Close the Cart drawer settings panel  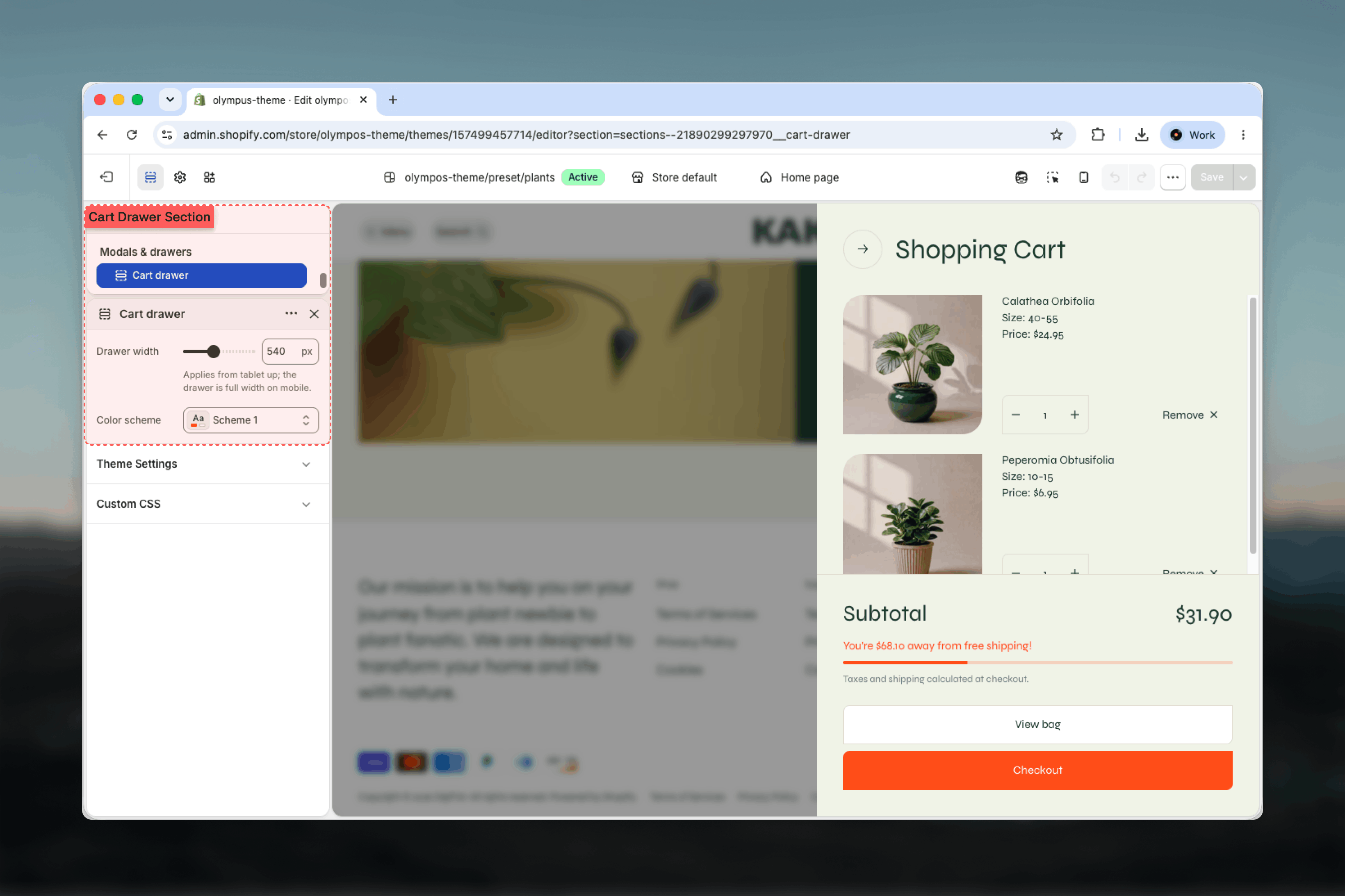(x=315, y=314)
